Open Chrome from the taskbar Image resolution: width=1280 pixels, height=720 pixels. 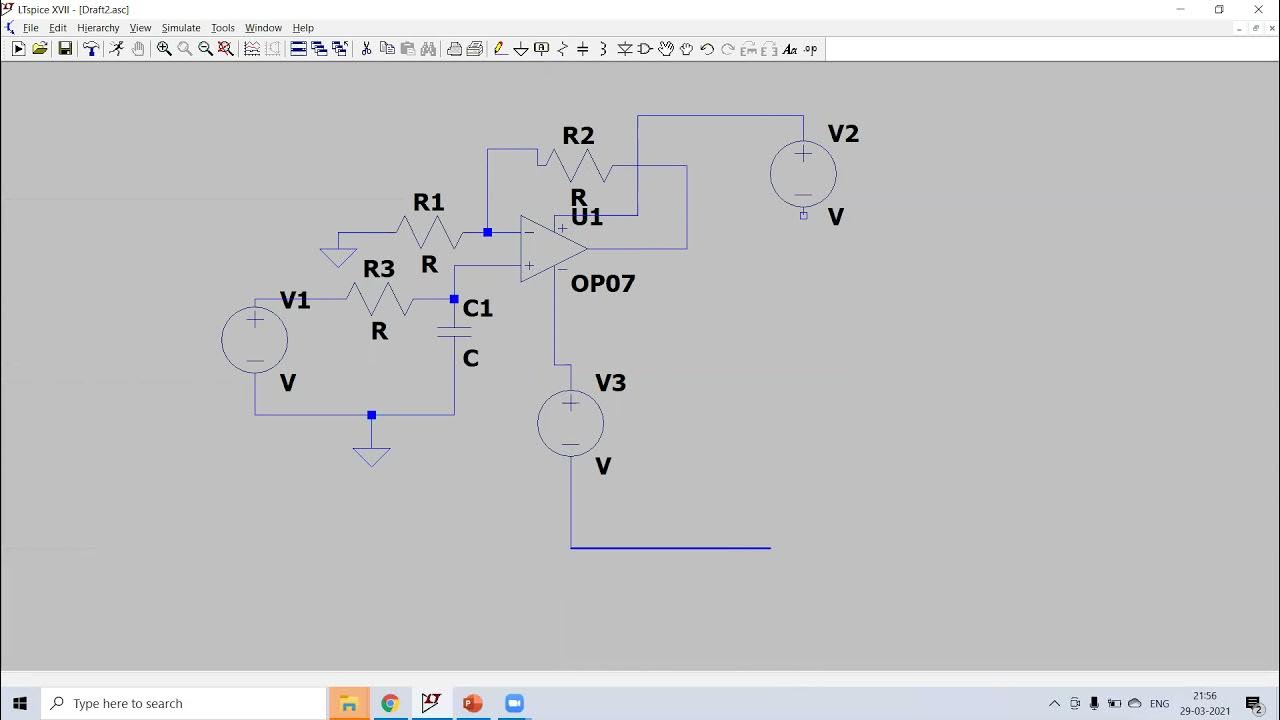tap(390, 703)
